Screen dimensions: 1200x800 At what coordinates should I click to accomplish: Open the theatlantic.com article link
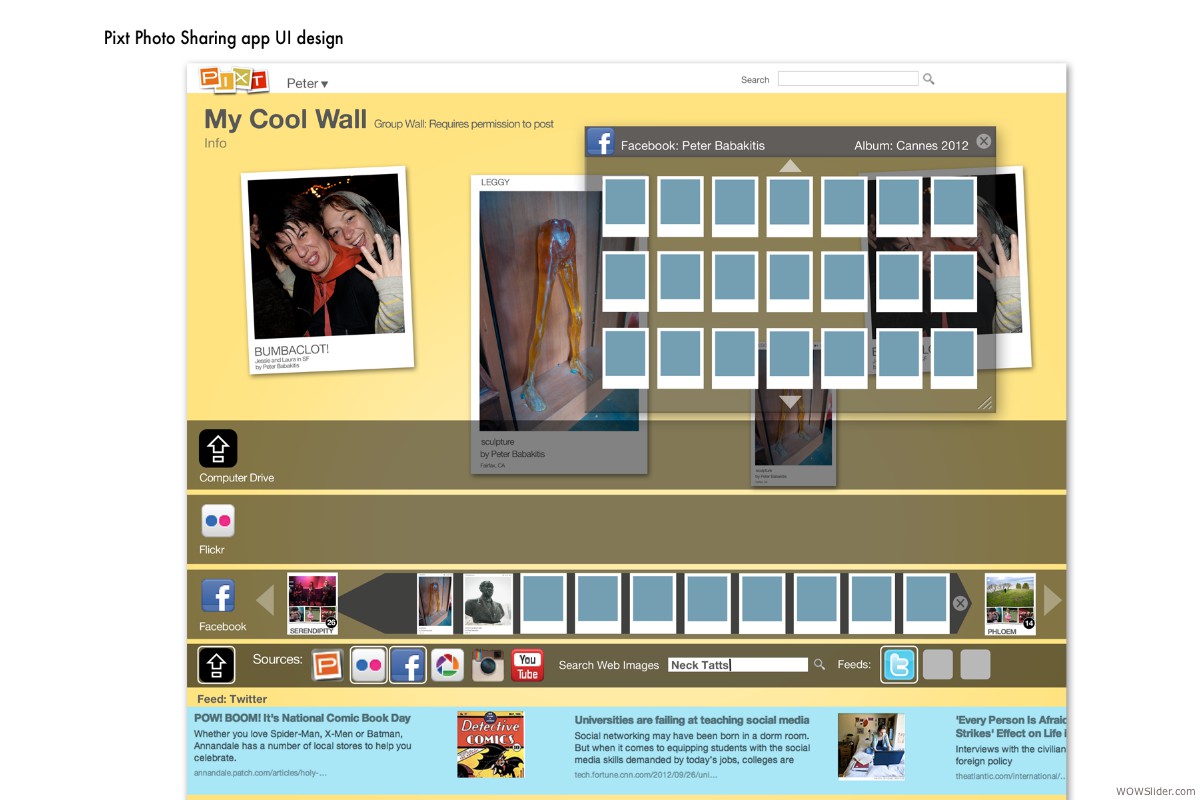(1010, 775)
